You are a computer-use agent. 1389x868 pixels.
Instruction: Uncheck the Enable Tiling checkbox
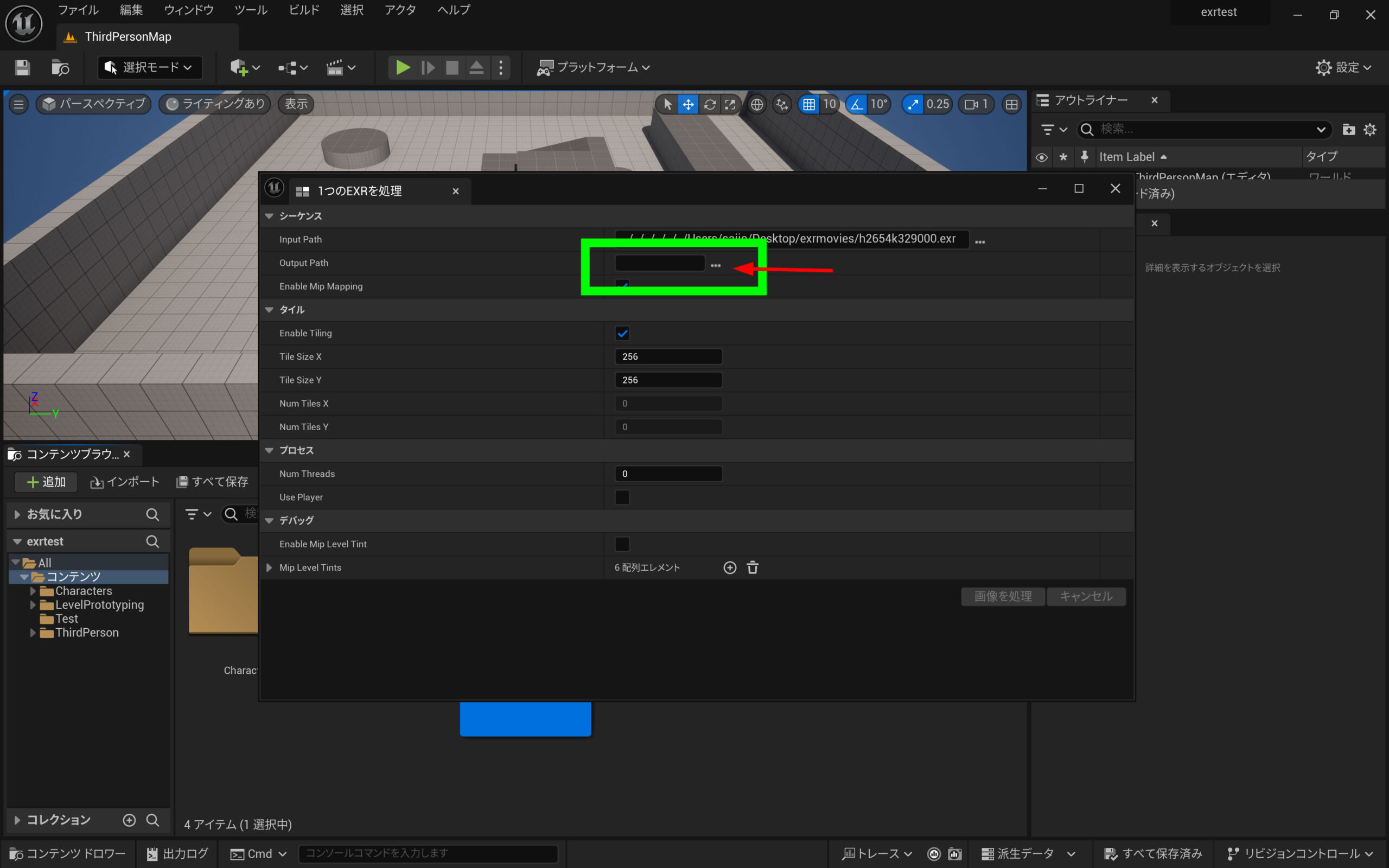coord(622,334)
